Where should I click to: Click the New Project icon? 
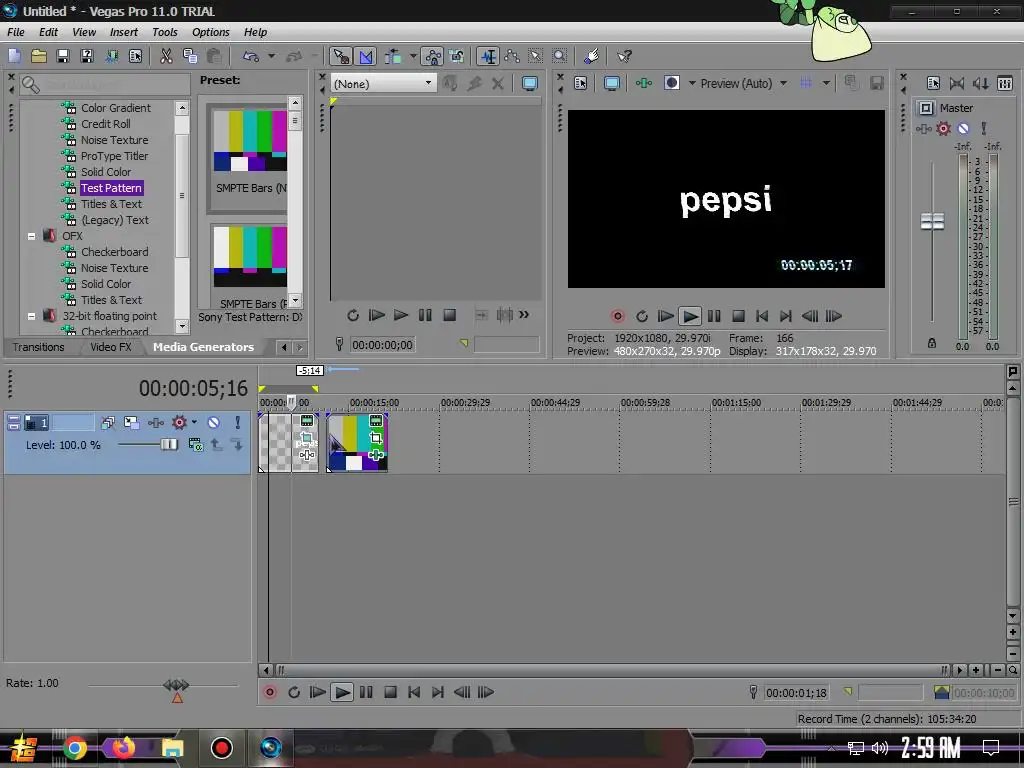click(x=14, y=56)
